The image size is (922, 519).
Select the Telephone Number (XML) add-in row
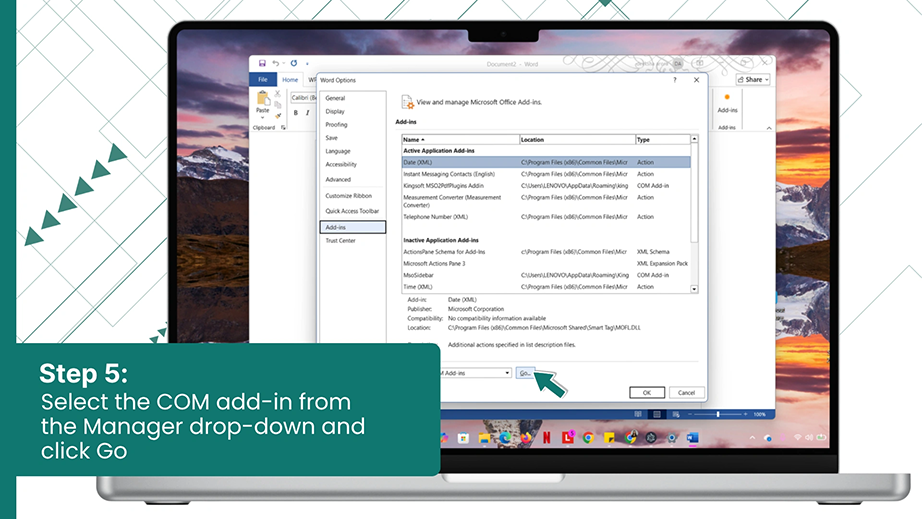point(546,217)
